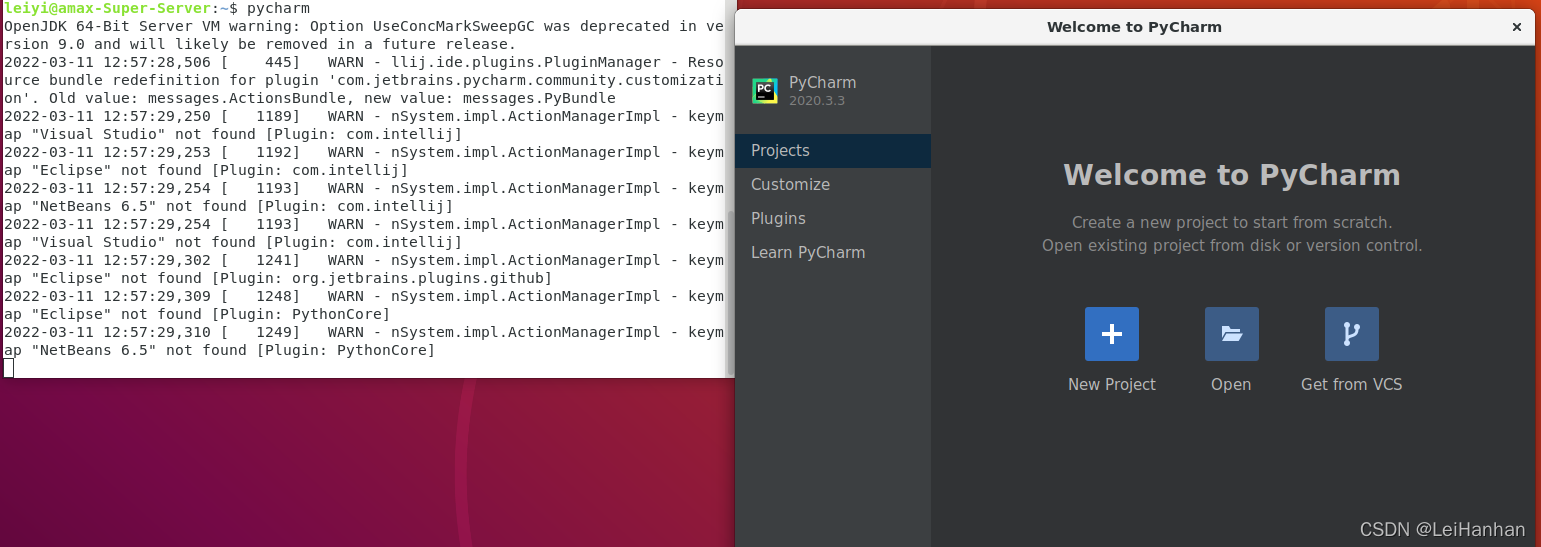Click the 'OpenJDK 64-Bit Server VM warning' line
The image size is (1541, 547).
(364, 26)
